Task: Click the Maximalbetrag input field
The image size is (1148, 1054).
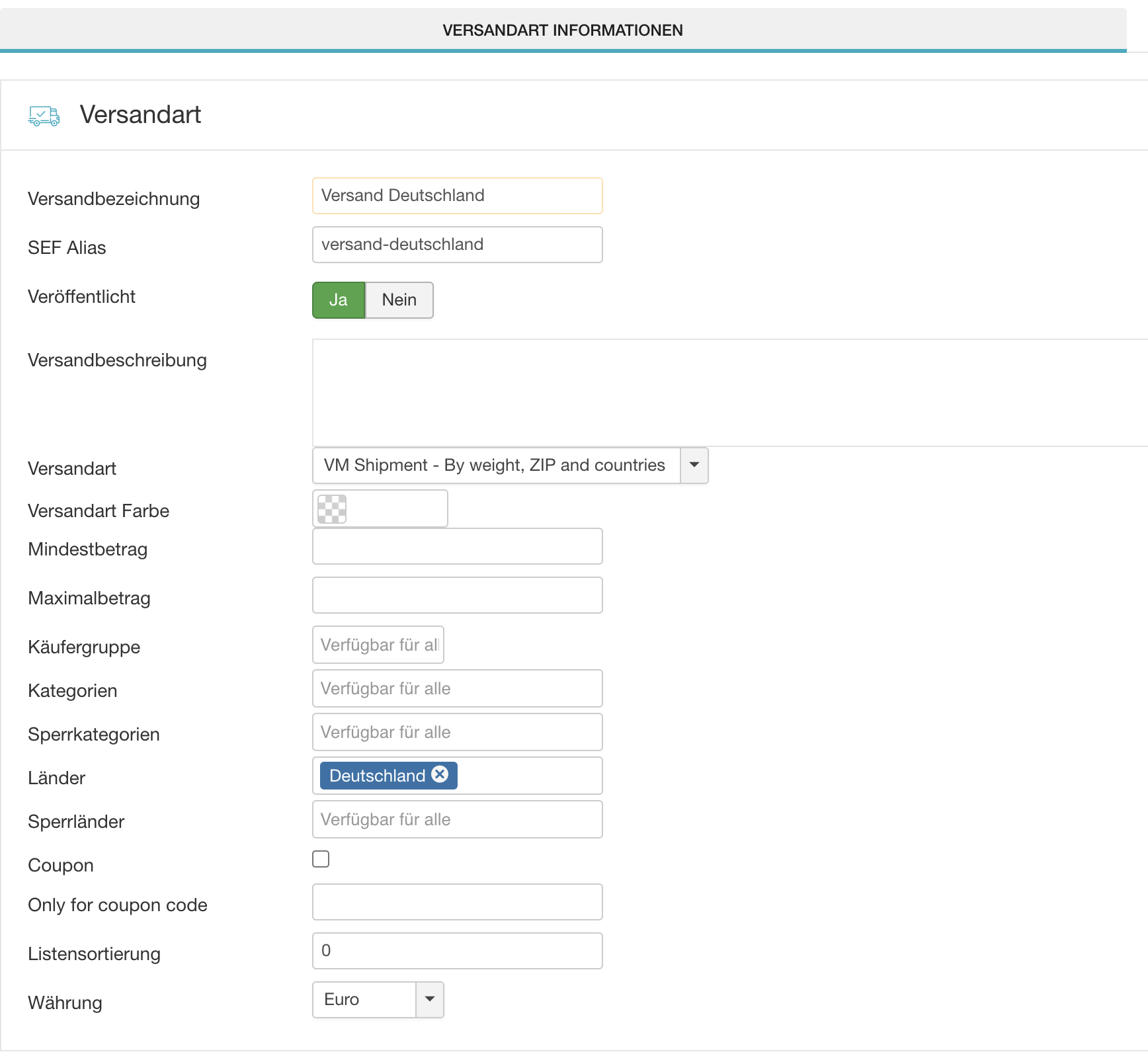Action: (457, 595)
